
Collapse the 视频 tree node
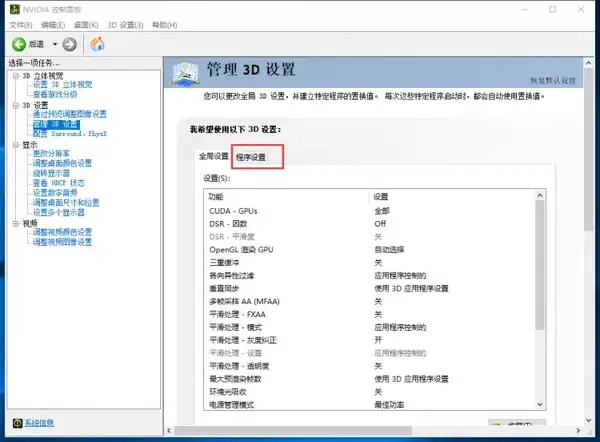(15, 223)
